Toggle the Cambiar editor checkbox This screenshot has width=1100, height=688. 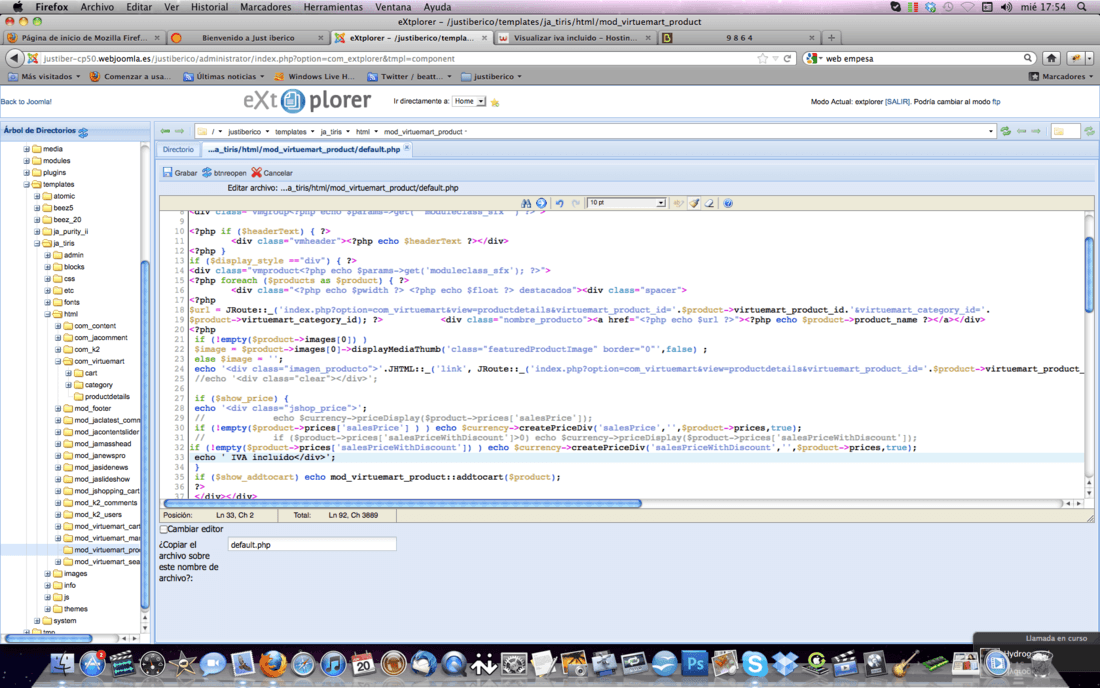click(x=163, y=530)
